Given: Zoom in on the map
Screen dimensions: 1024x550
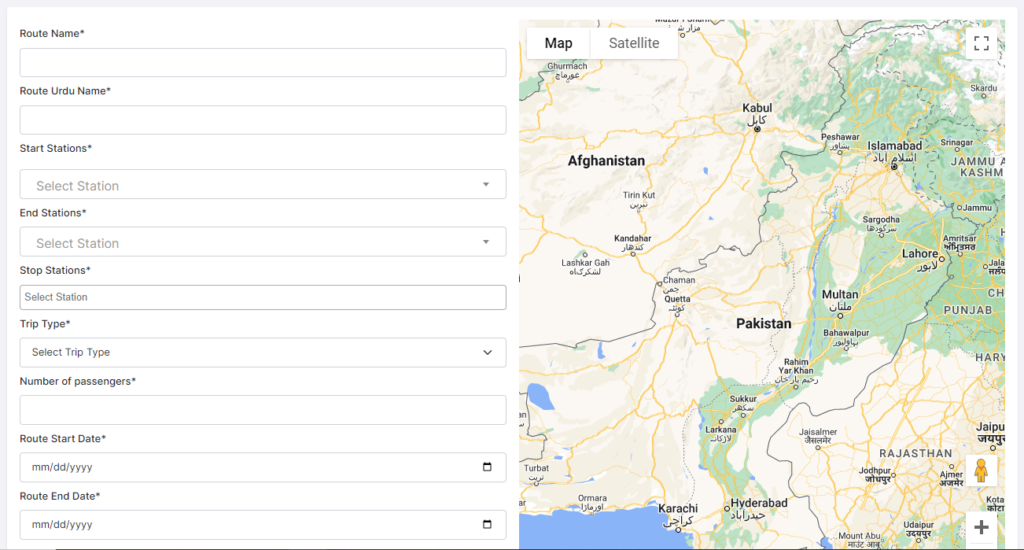Looking at the screenshot, I should 981,527.
